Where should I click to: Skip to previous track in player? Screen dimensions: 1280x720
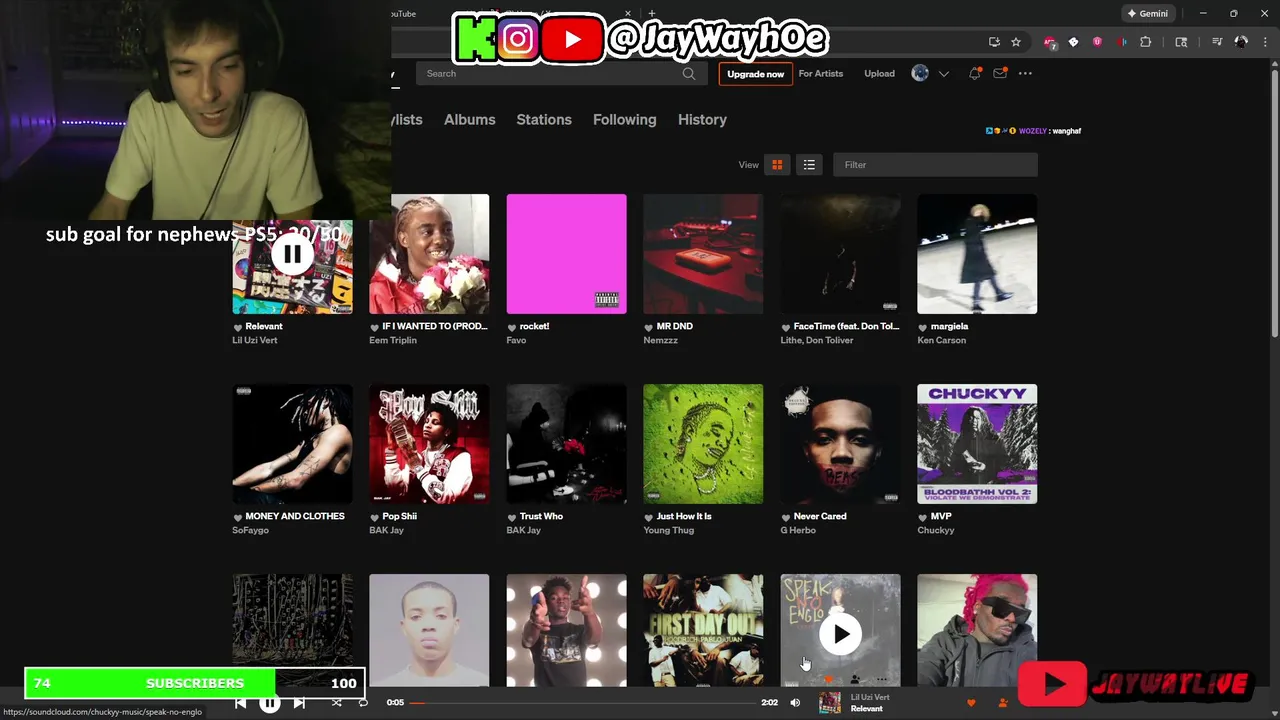tap(240, 703)
